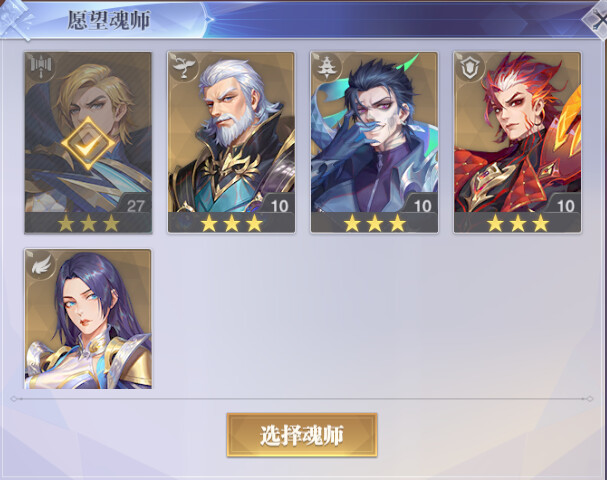Close the 愿望魂师 dialog
The image size is (607, 480).
pyautogui.click(x=598, y=19)
